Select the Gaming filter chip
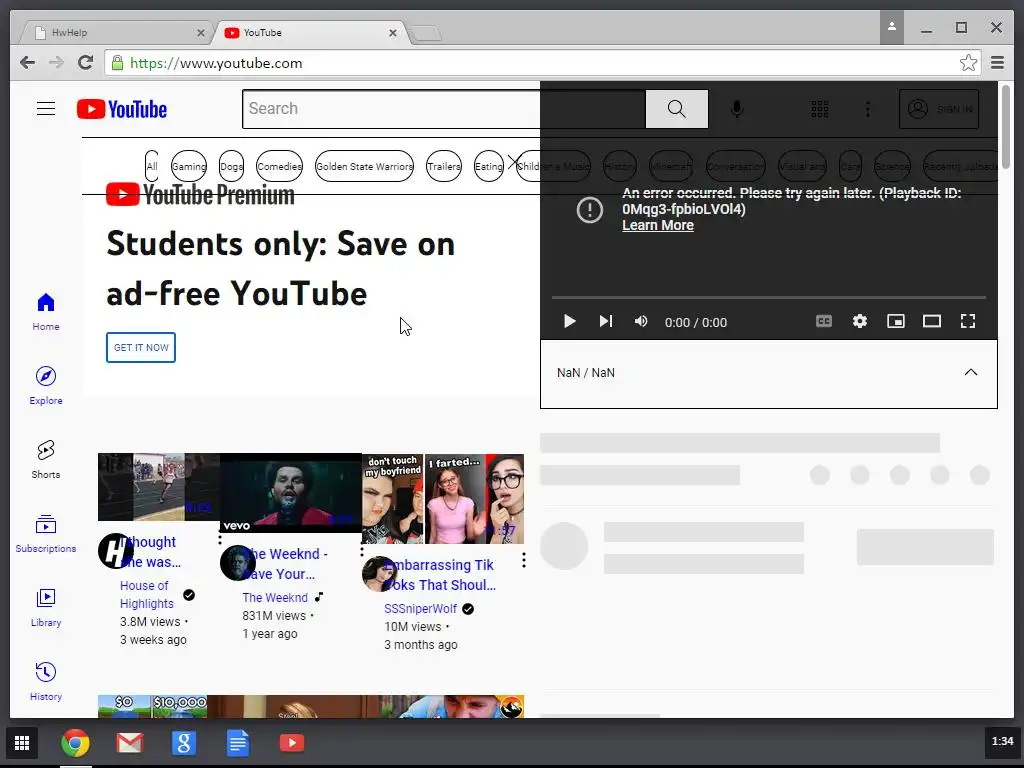Image resolution: width=1024 pixels, height=768 pixels. coord(189,167)
